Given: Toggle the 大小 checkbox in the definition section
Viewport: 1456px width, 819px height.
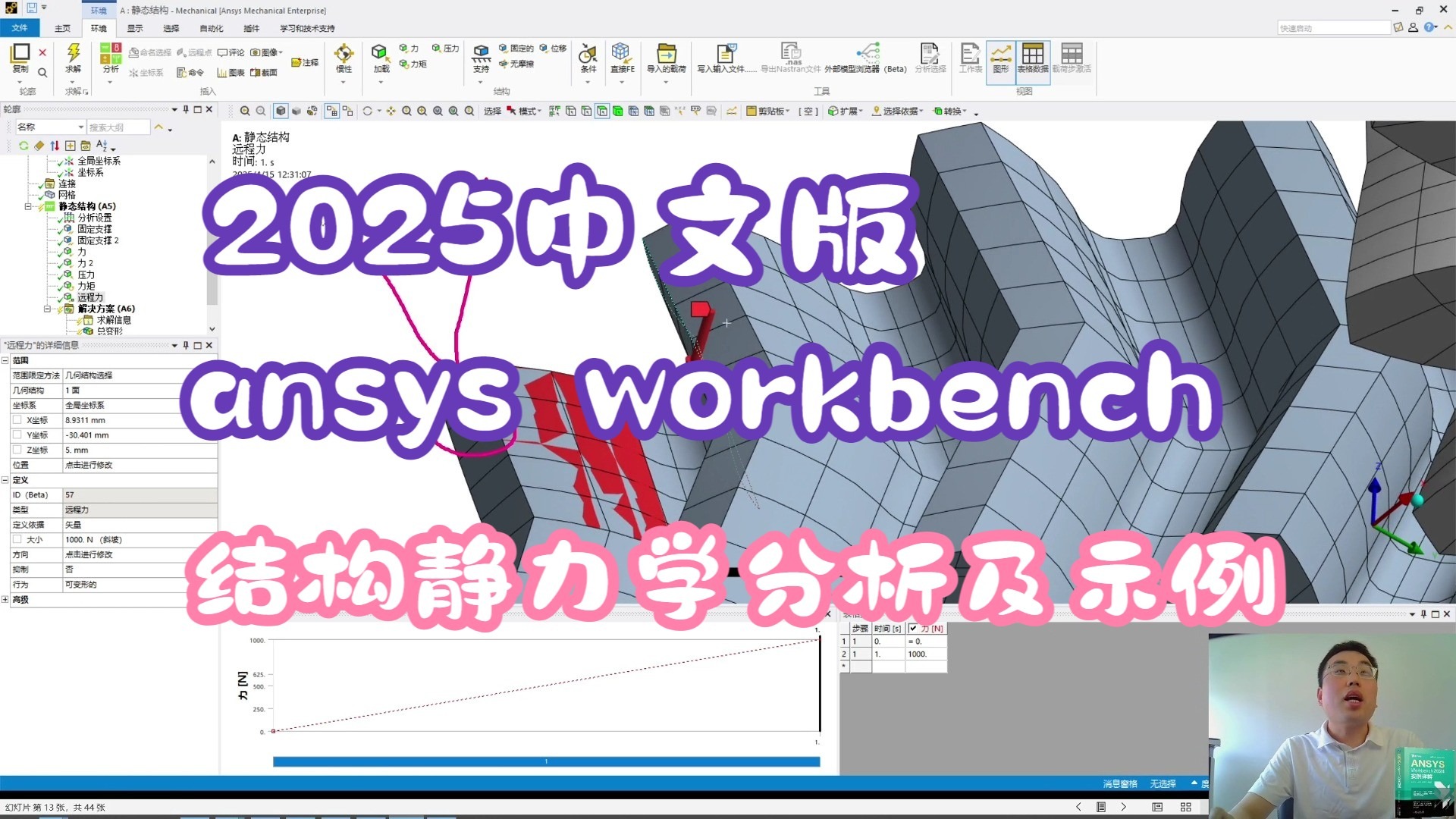Looking at the screenshot, I should (18, 539).
